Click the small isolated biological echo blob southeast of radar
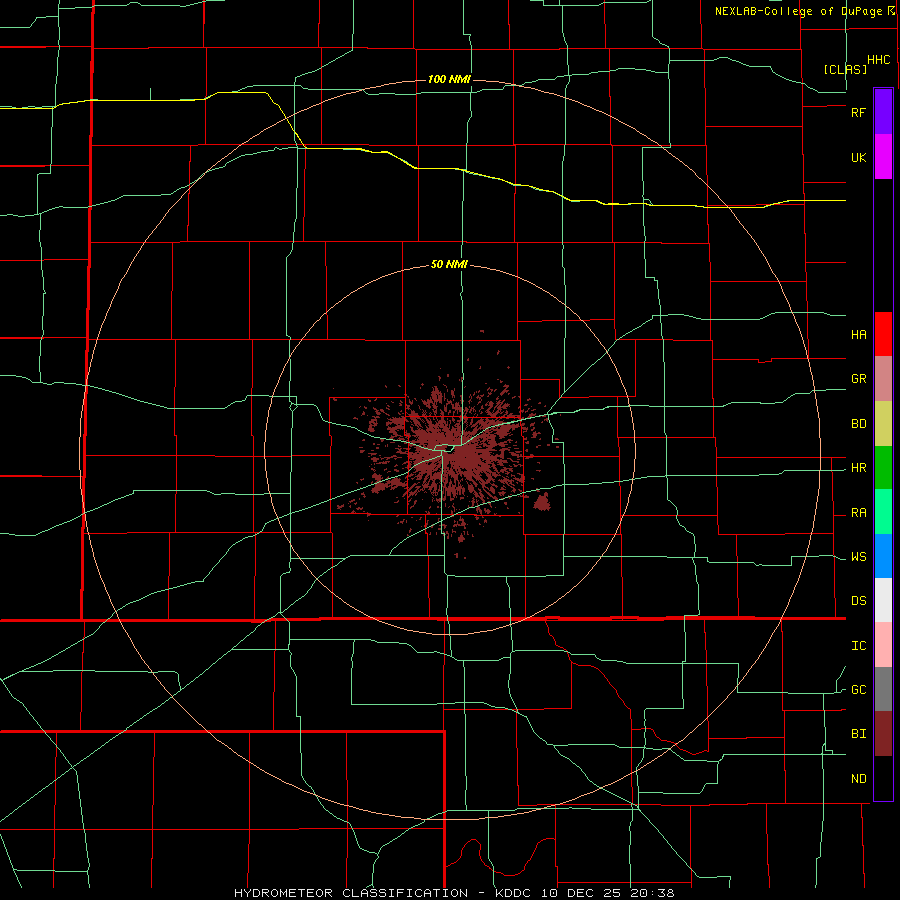Image resolution: width=900 pixels, height=900 pixels. pyautogui.click(x=541, y=503)
